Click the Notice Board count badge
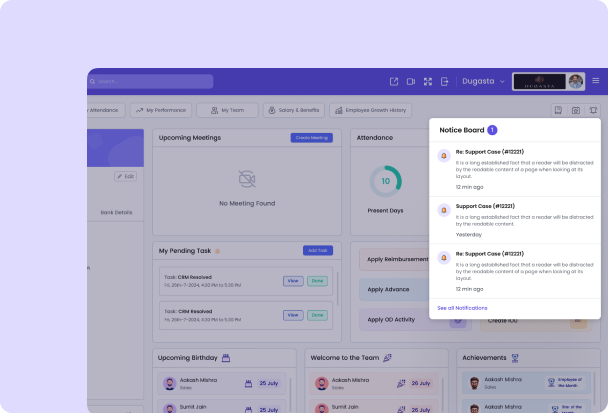The image size is (608, 413). pyautogui.click(x=492, y=130)
